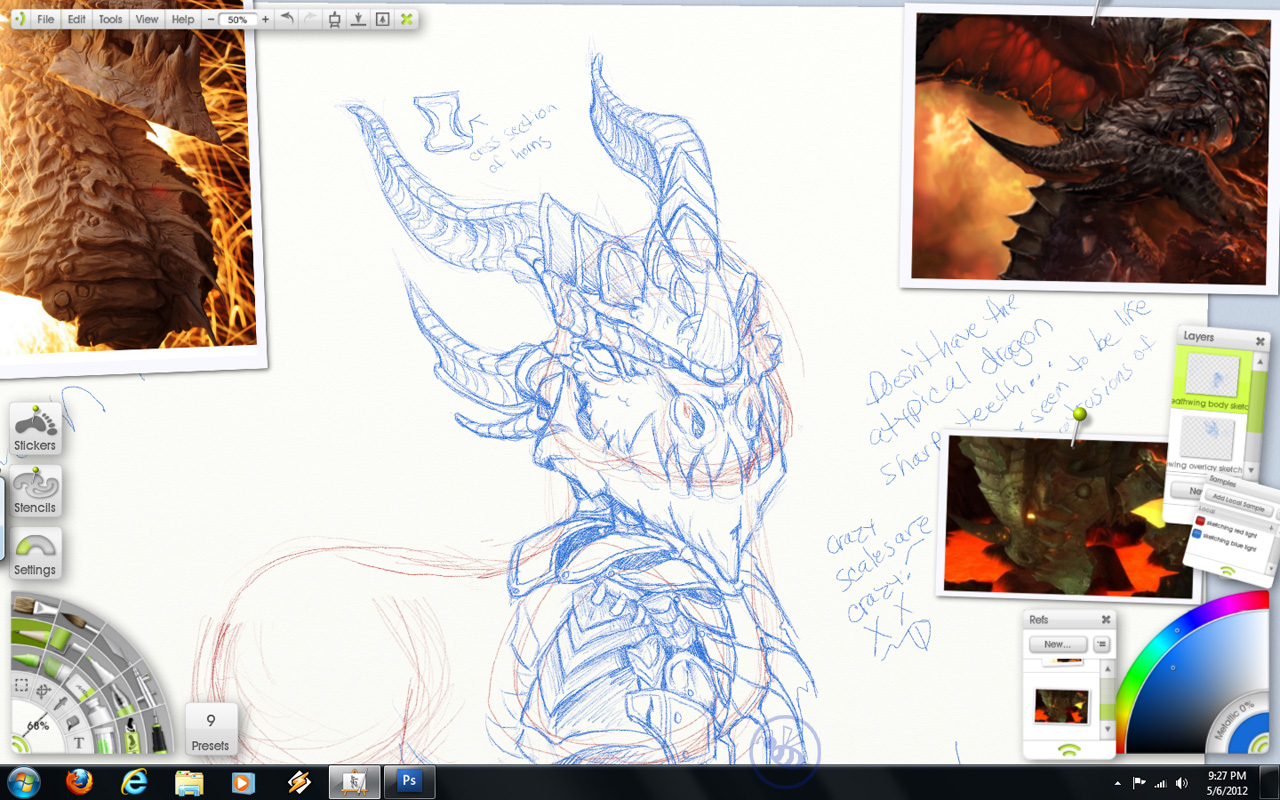Open the Help menu
1280x800 pixels.
click(183, 19)
